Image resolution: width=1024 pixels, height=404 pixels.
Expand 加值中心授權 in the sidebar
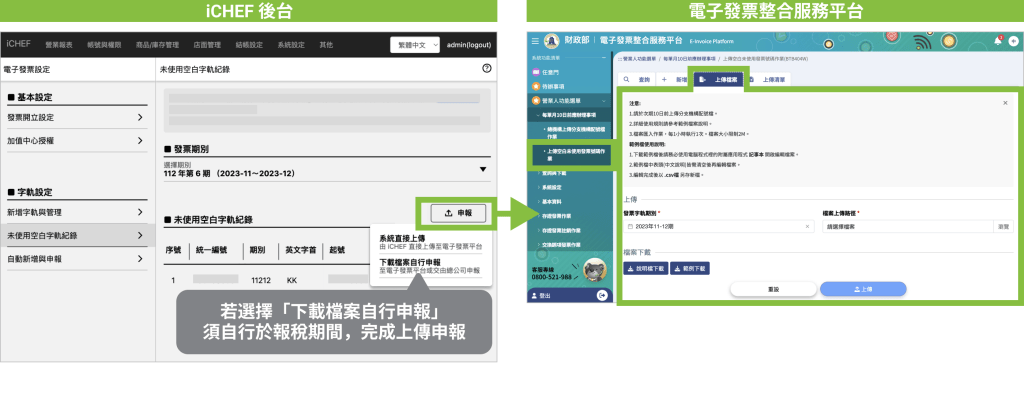(75, 143)
